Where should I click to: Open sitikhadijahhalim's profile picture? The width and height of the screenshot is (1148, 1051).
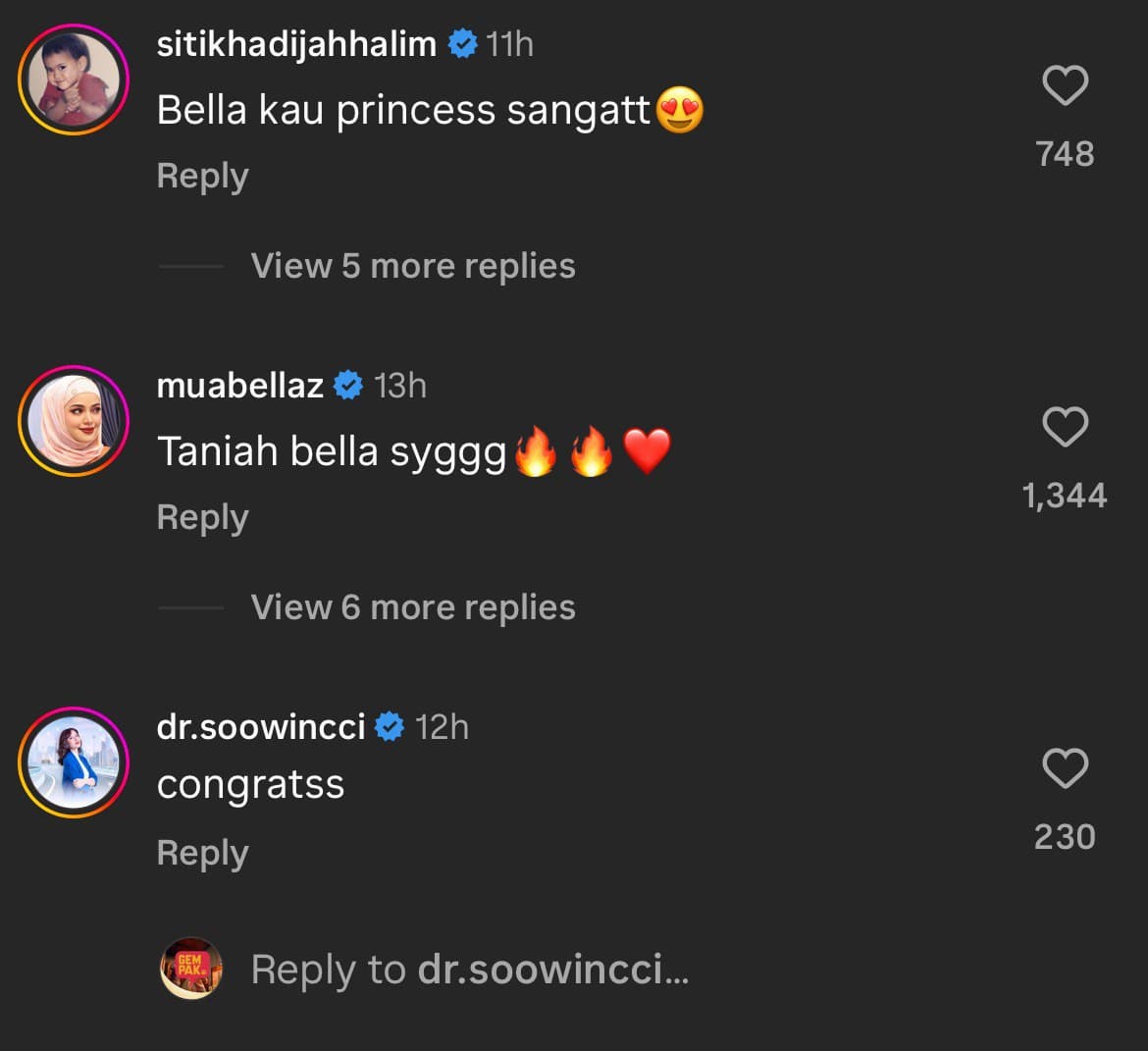pyautogui.click(x=74, y=79)
